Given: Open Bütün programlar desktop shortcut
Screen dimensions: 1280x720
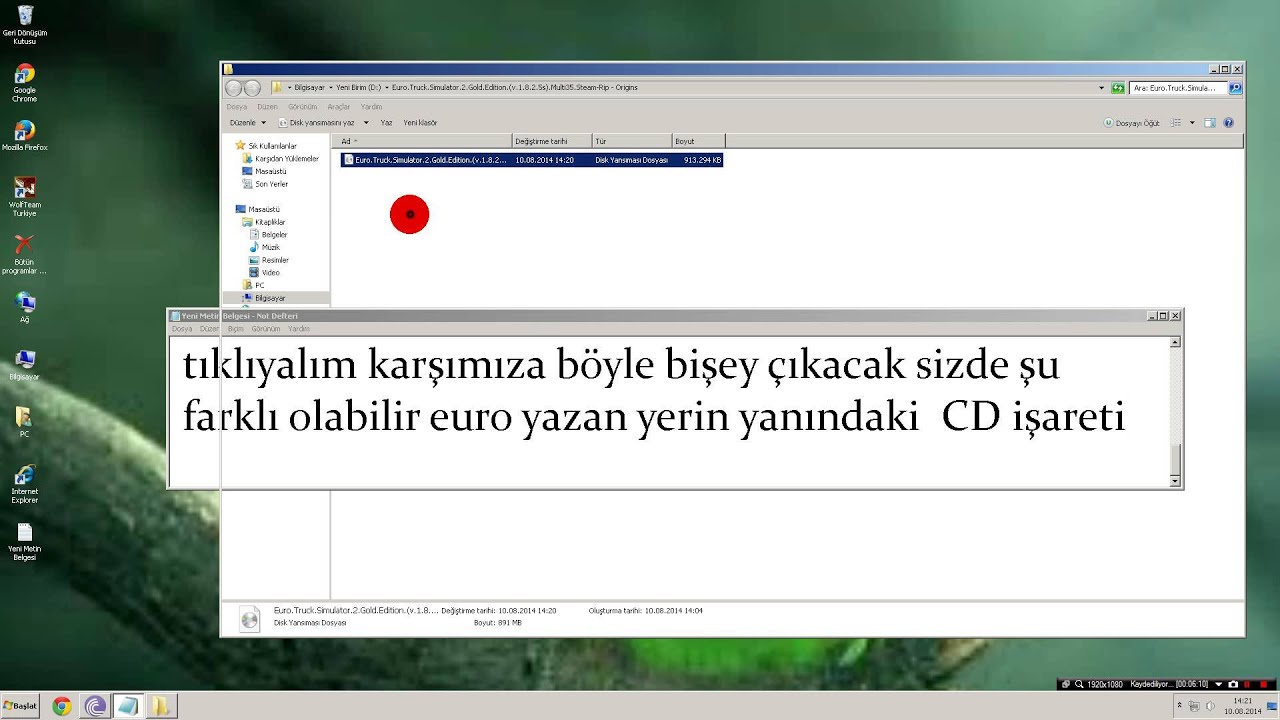Looking at the screenshot, I should [25, 255].
